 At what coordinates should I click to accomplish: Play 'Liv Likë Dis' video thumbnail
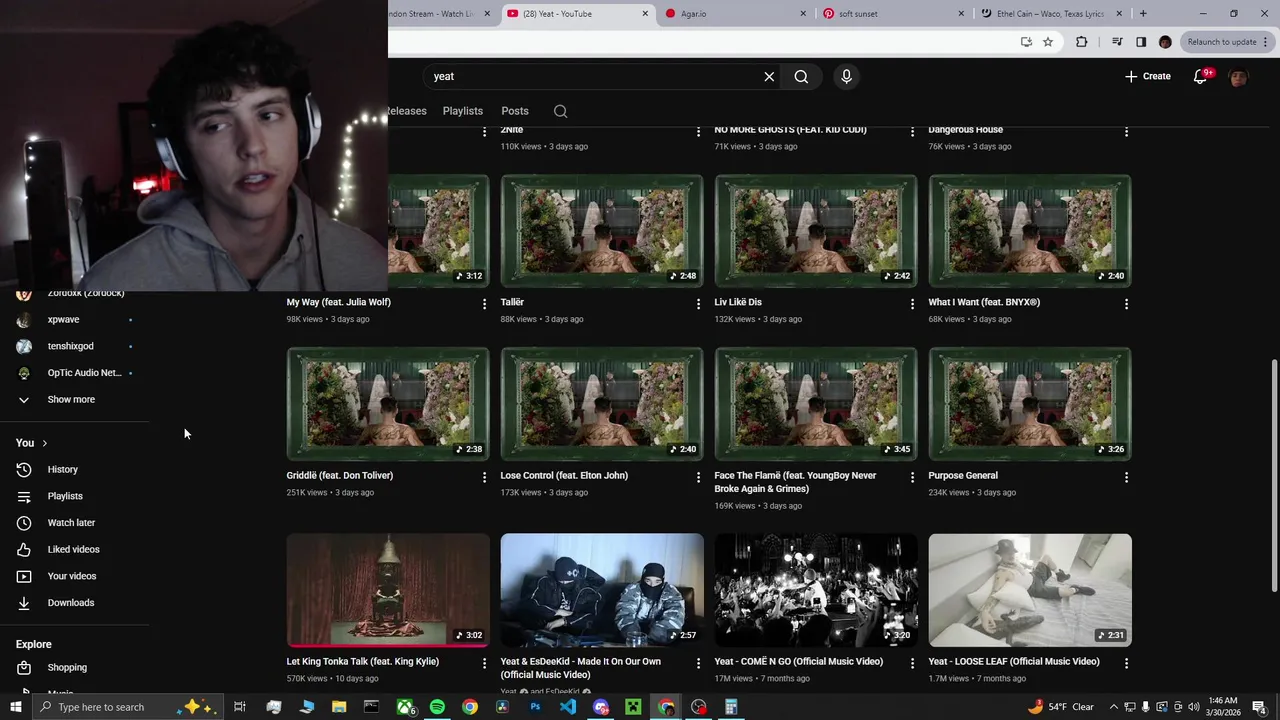pos(816,231)
